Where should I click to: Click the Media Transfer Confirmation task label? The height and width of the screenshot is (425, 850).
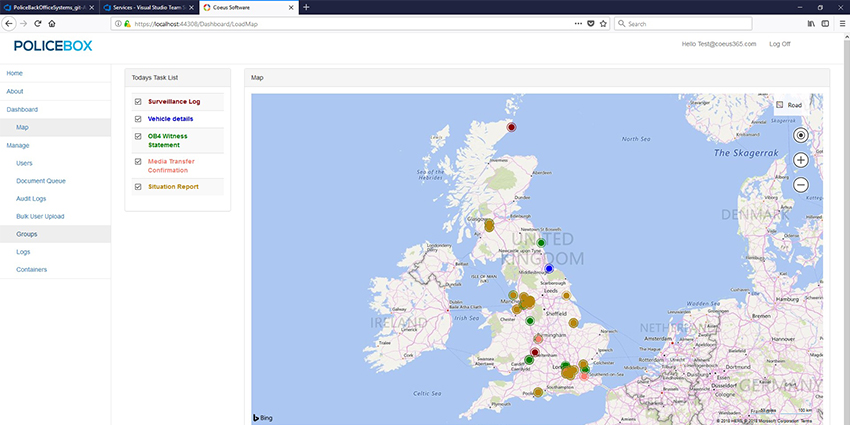pyautogui.click(x=170, y=165)
